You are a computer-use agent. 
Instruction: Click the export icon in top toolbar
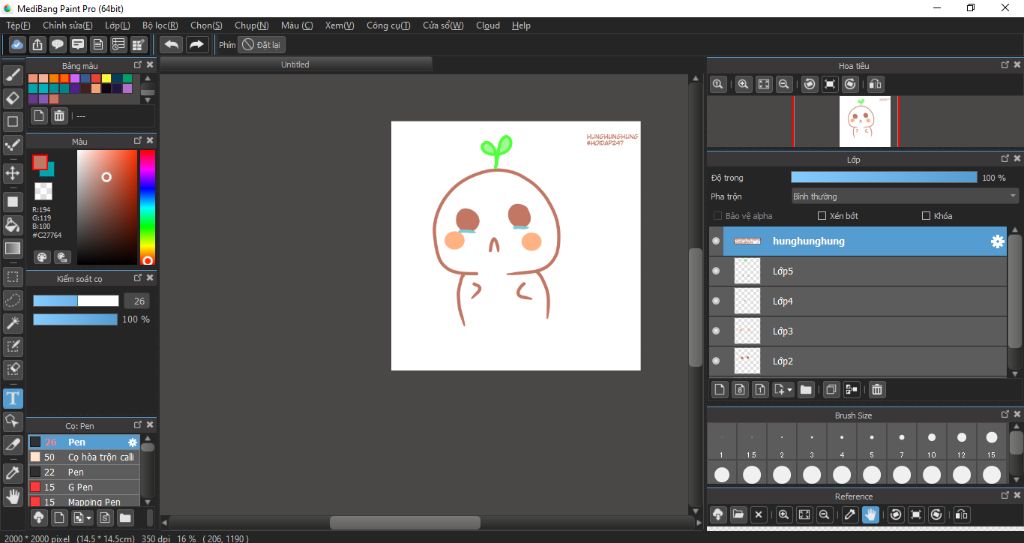tap(37, 44)
